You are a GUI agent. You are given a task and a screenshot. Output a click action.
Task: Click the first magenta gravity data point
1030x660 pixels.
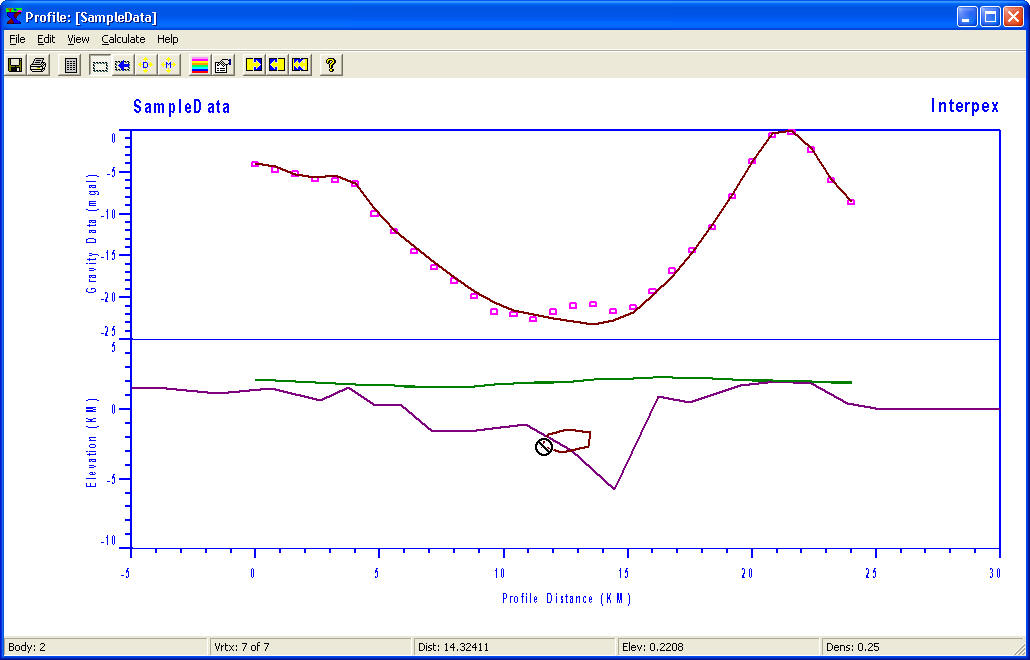255,164
